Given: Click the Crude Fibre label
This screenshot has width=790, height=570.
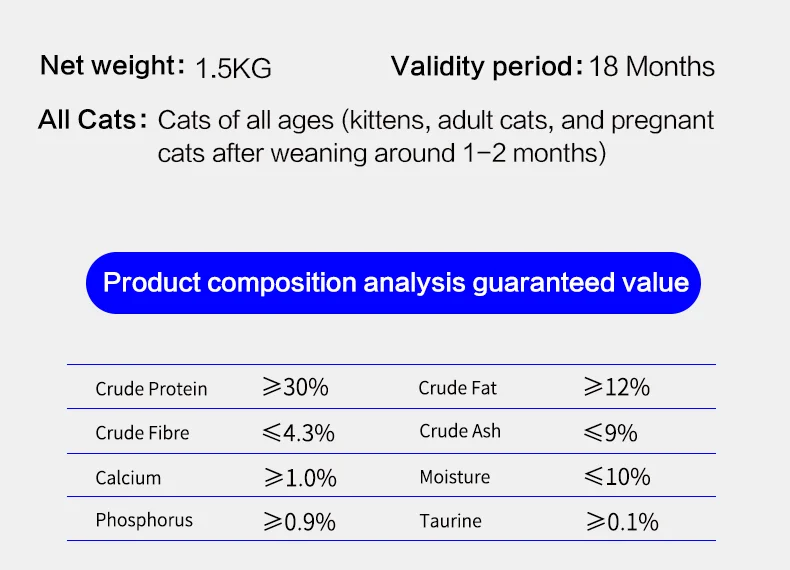Looking at the screenshot, I should (x=142, y=432).
